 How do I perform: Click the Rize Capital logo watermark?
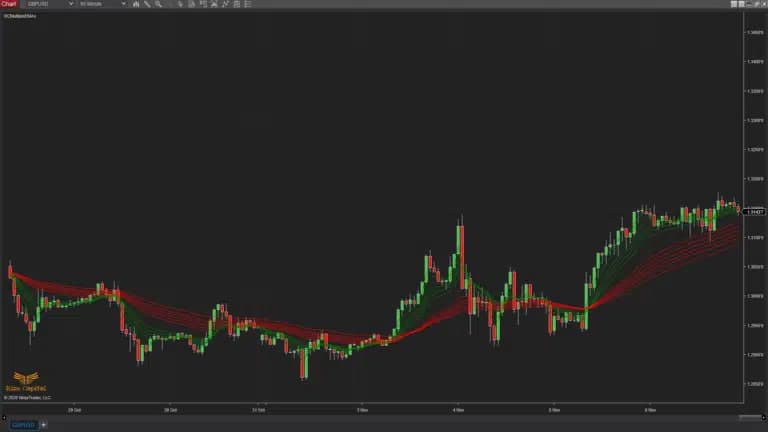point(20,385)
